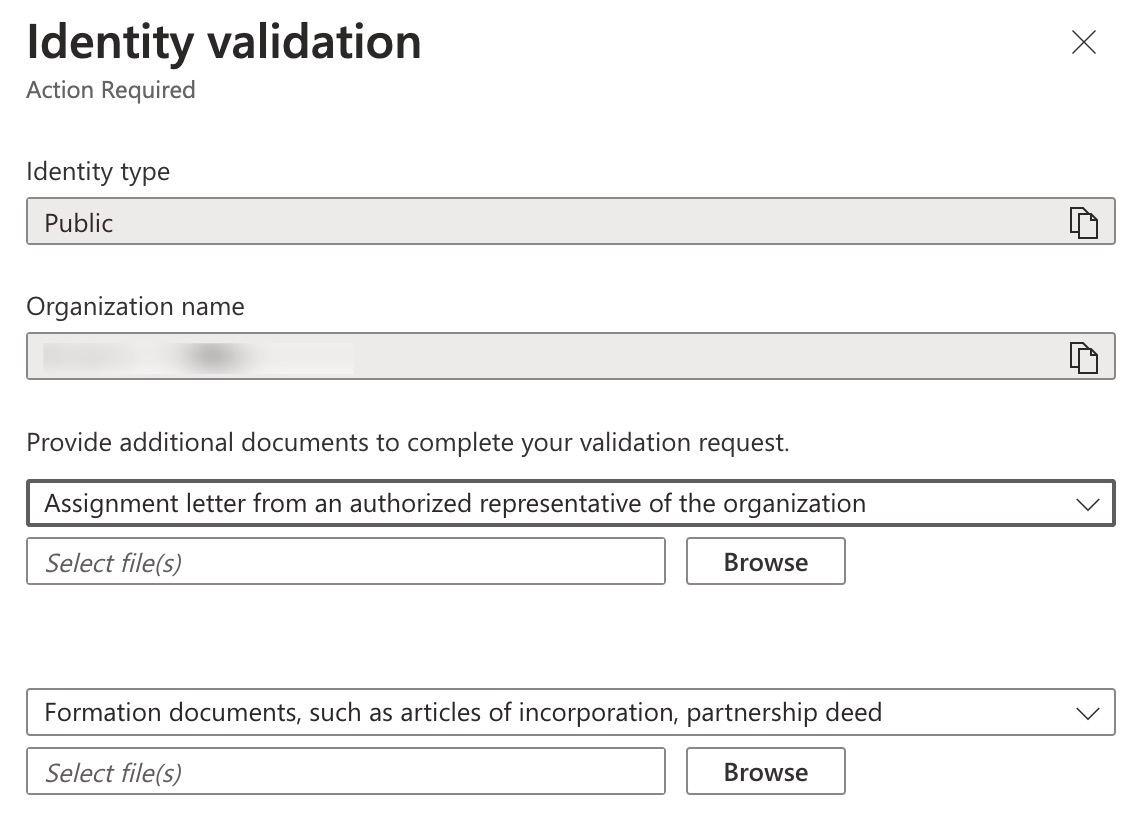
Task: Select the first Select file(s) input field
Action: [x=345, y=561]
